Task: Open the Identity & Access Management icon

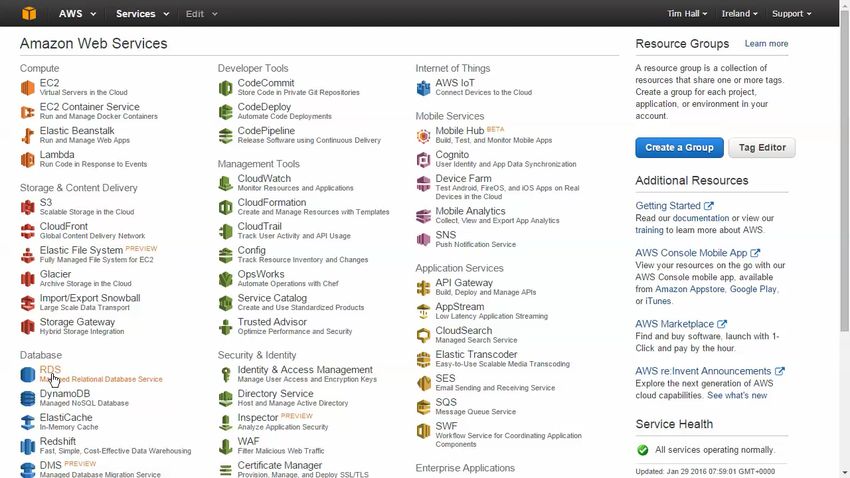Action: click(226, 374)
